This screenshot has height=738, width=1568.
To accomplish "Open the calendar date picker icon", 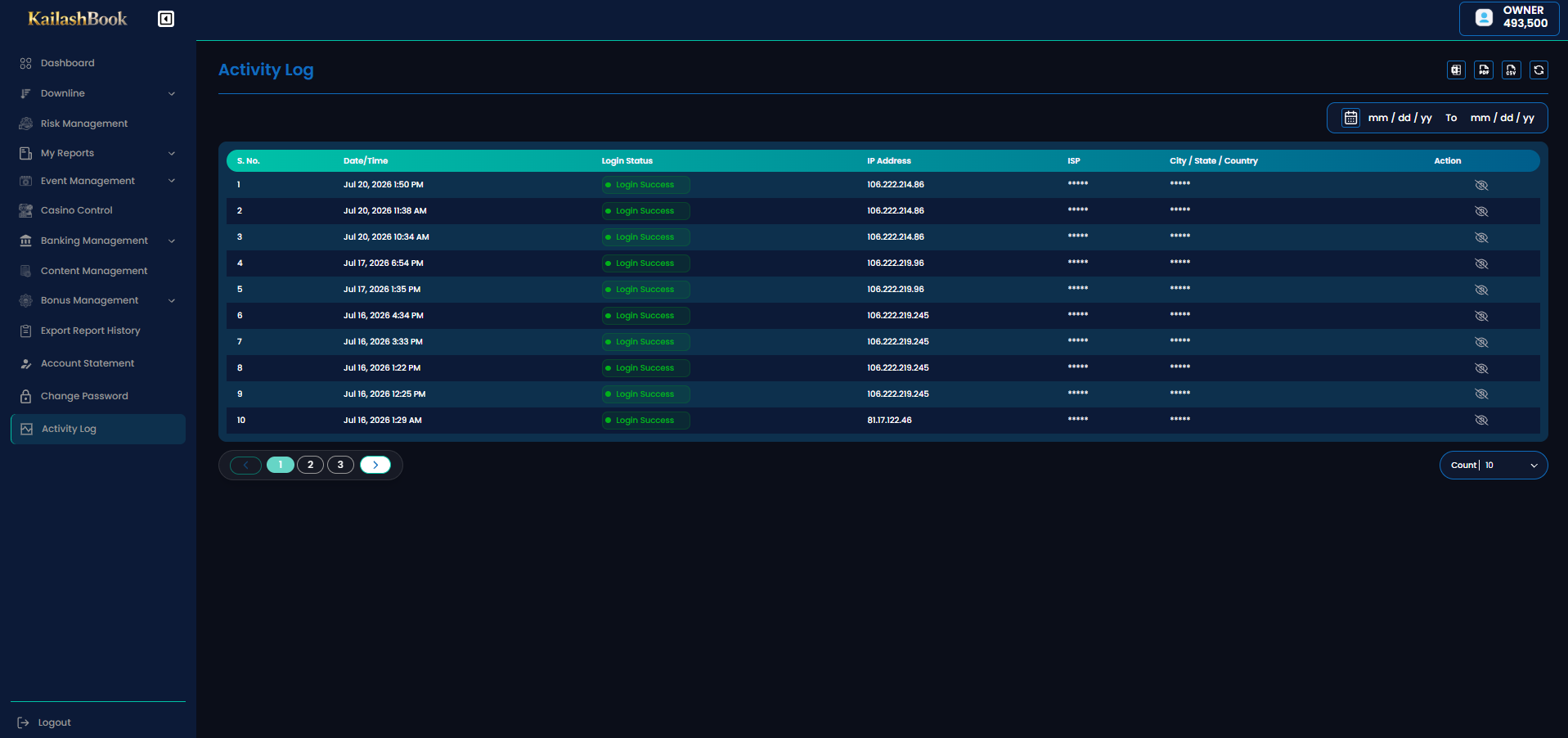I will [1351, 118].
